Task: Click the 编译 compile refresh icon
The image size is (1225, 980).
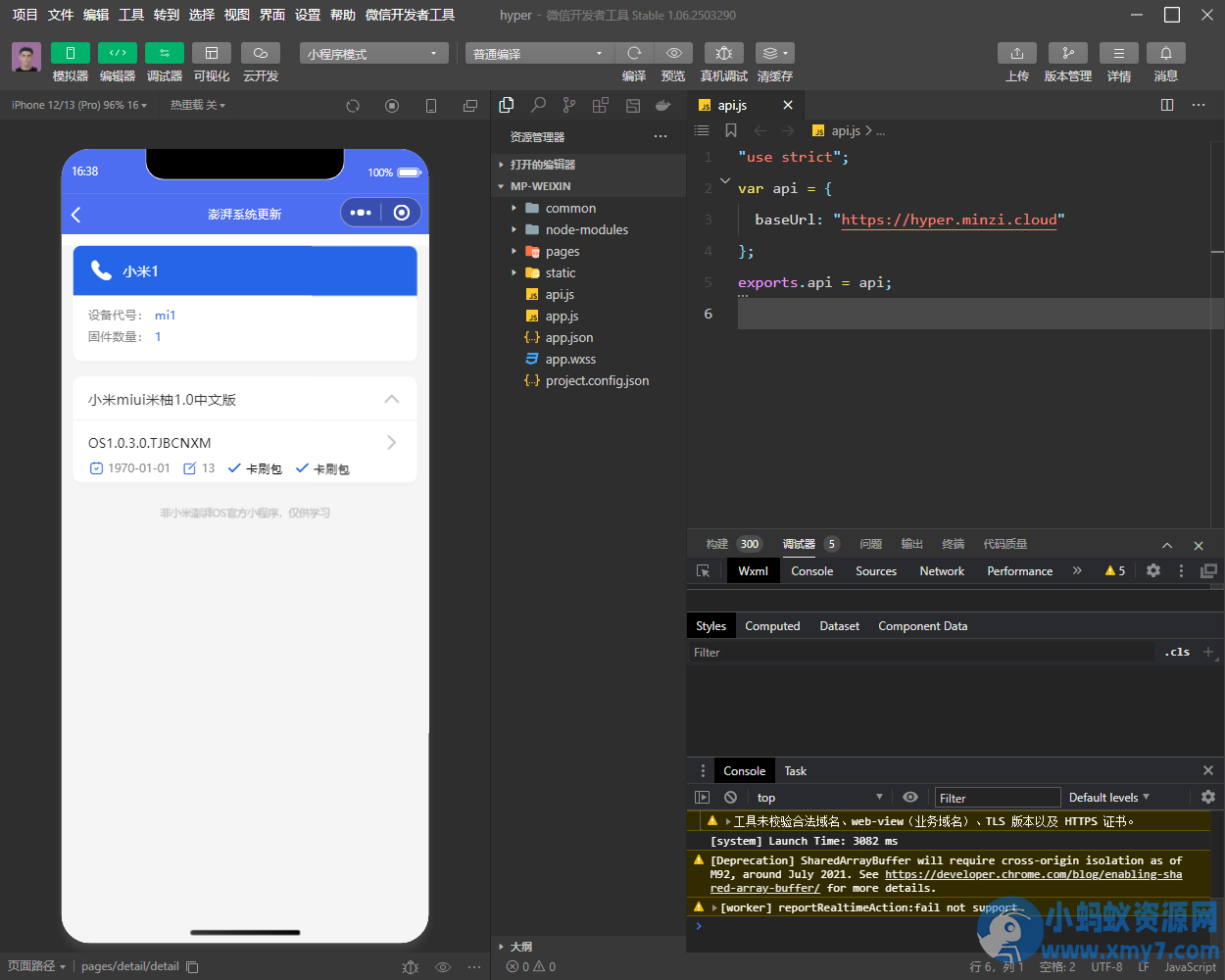Action: [634, 53]
